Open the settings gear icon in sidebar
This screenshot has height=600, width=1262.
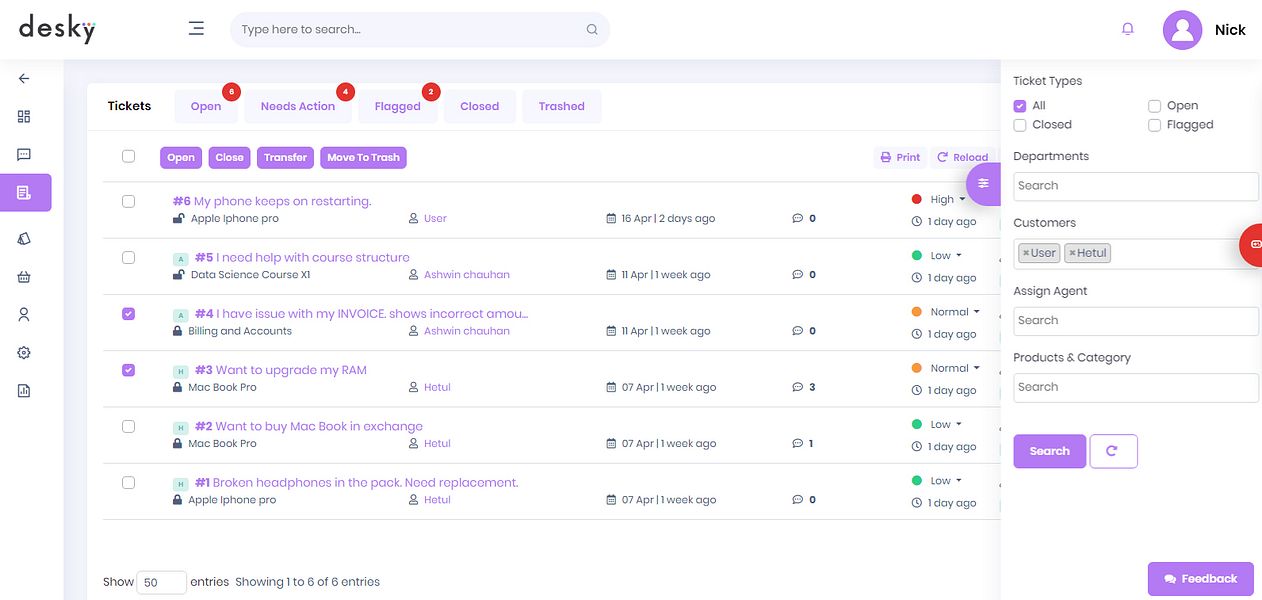coord(24,353)
